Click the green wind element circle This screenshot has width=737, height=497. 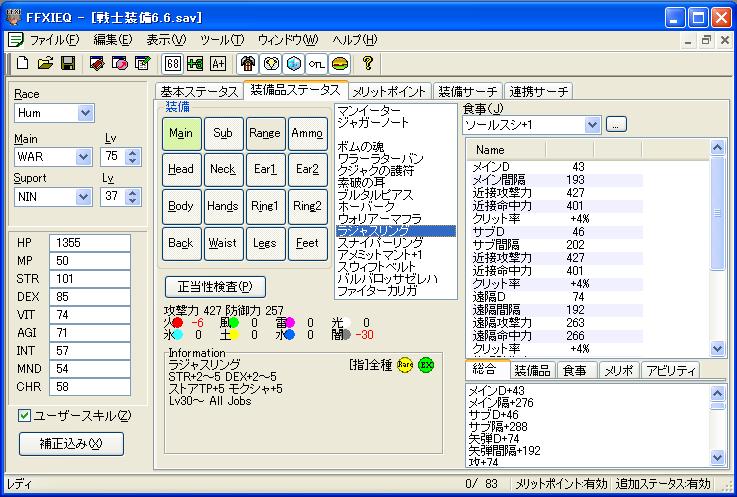pos(234,323)
